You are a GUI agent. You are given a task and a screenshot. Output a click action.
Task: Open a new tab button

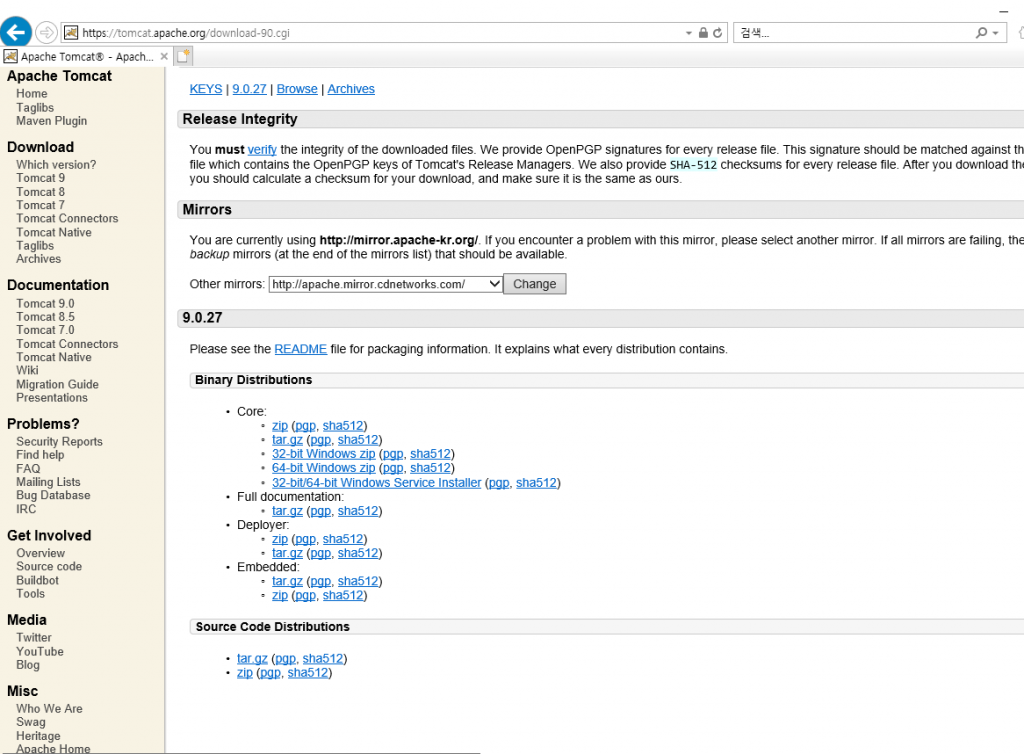tap(184, 56)
